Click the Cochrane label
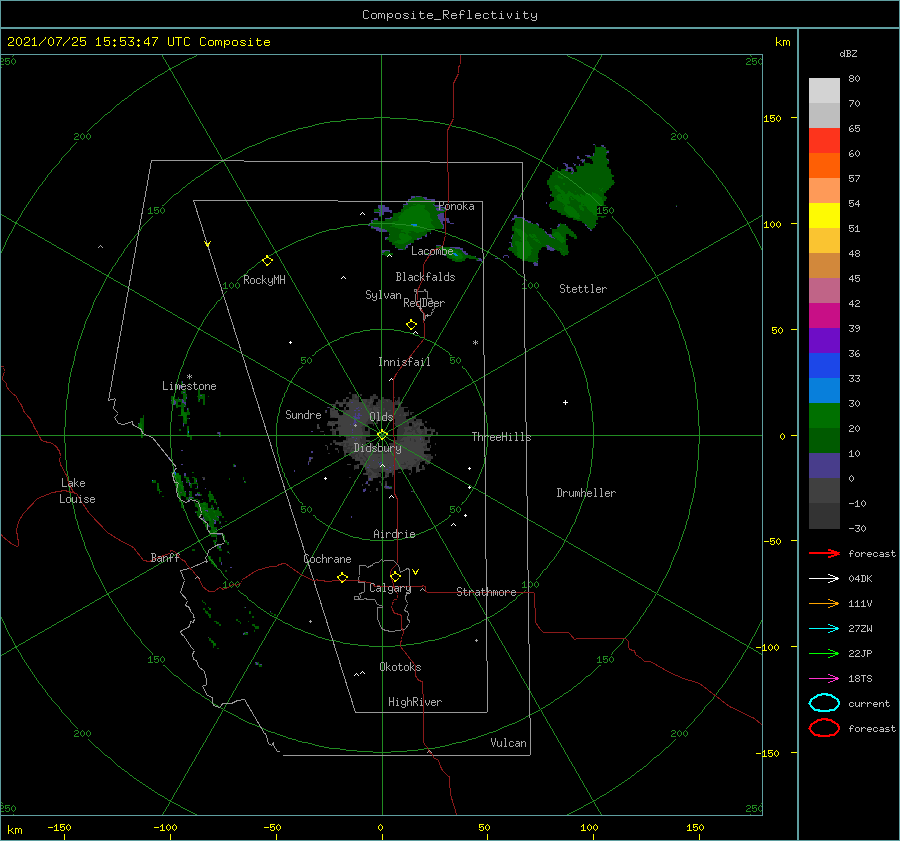The width and height of the screenshot is (900, 841). click(x=327, y=559)
